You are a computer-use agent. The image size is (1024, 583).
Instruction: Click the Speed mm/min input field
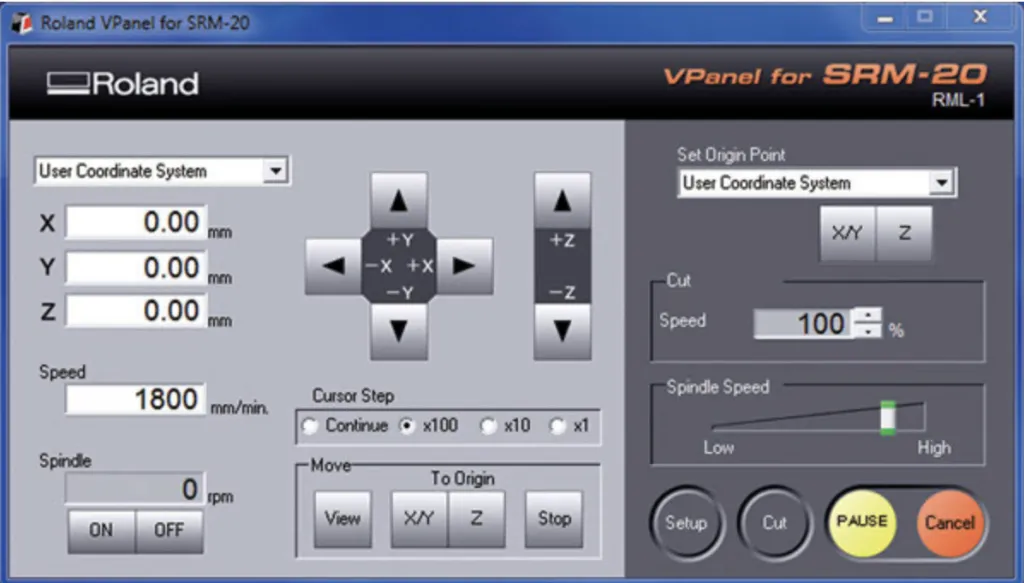136,400
